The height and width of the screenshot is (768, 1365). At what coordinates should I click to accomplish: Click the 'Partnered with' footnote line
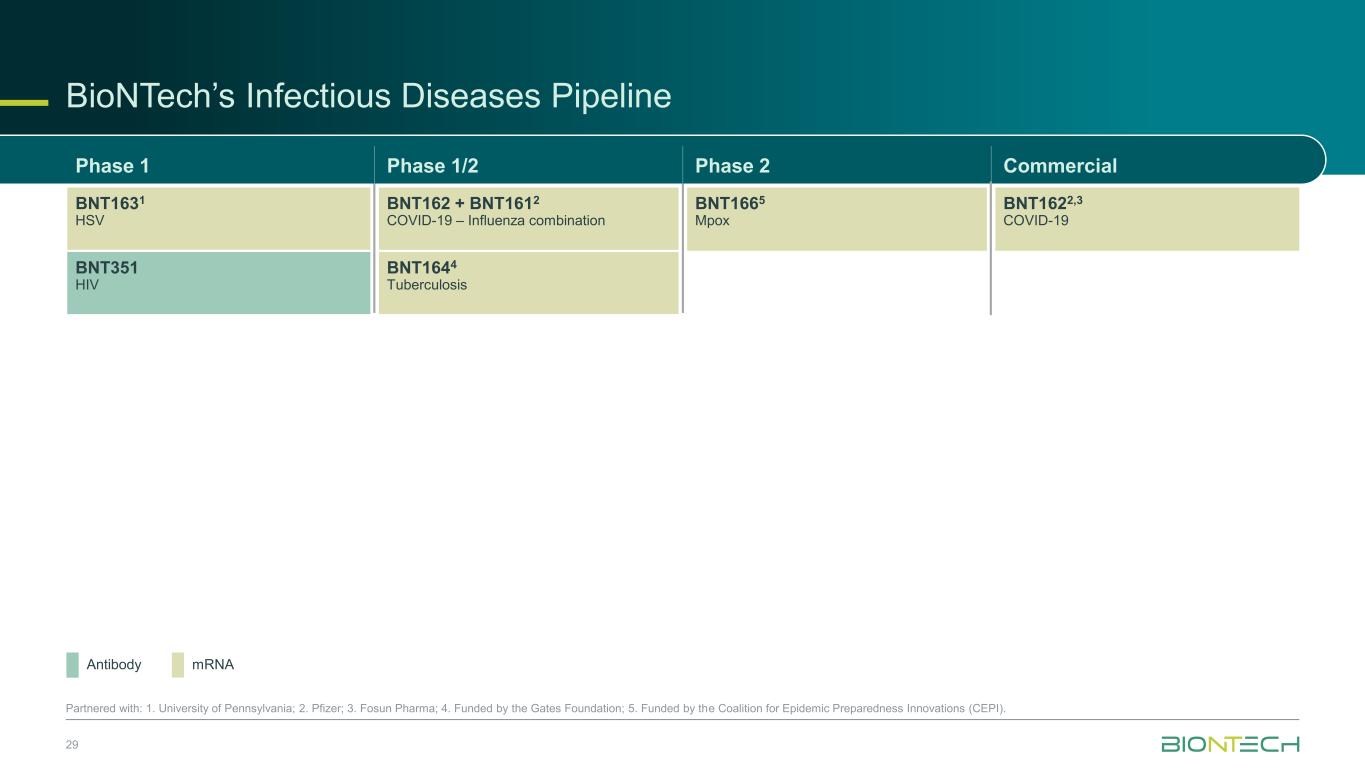tap(536, 709)
